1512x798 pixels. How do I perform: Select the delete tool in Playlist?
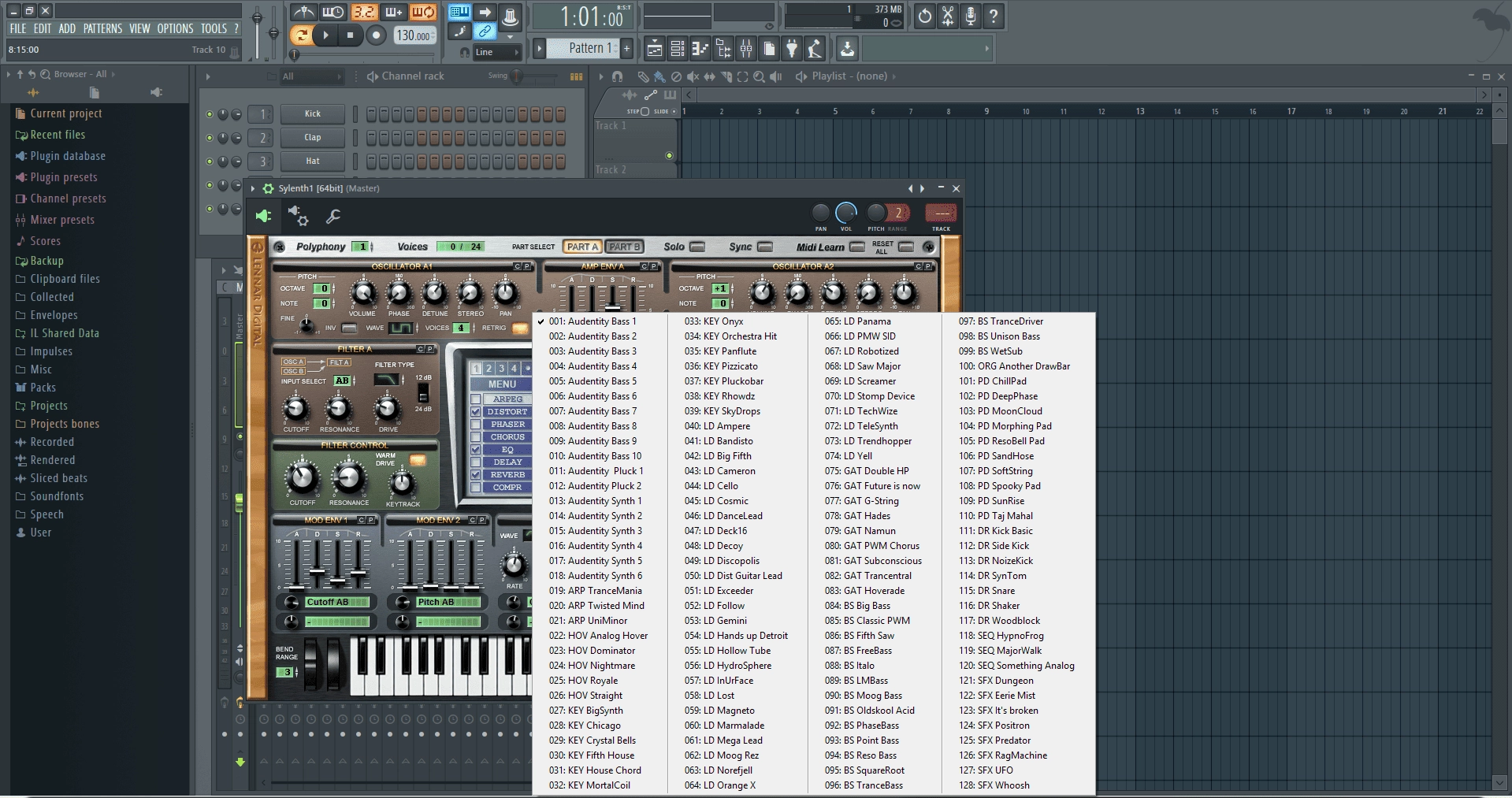pos(676,76)
